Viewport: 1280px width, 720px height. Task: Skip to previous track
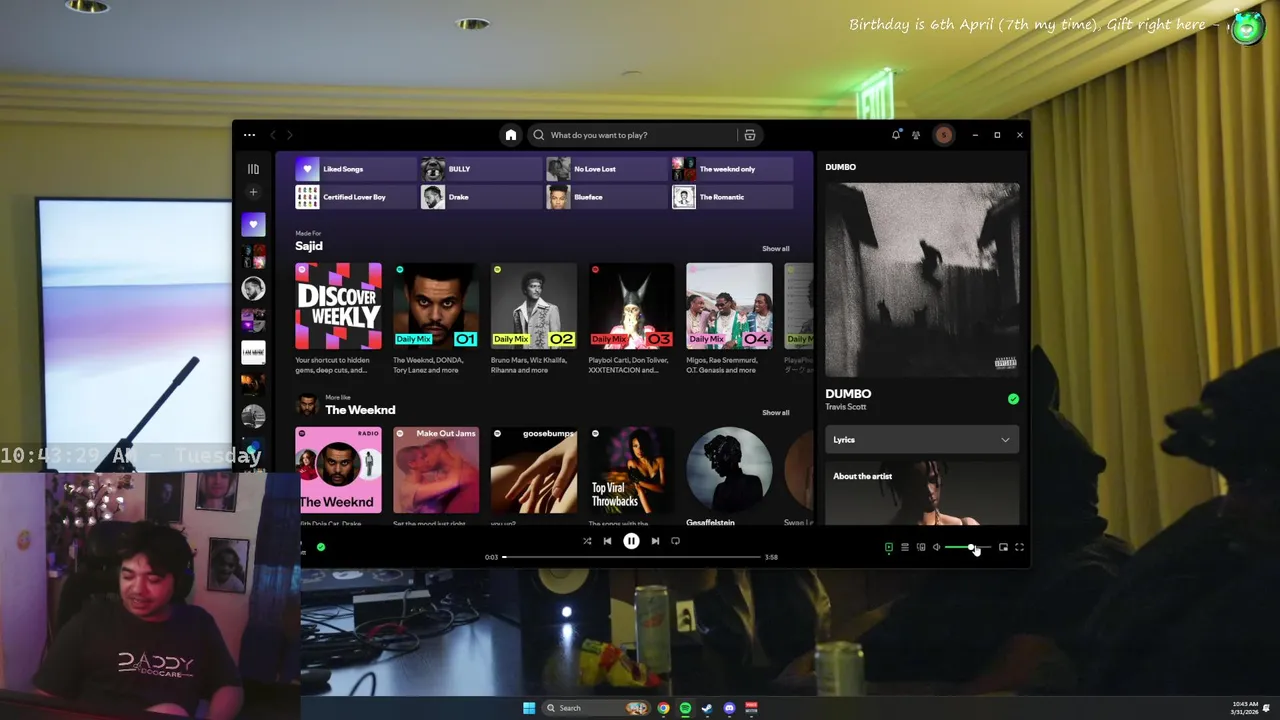[x=607, y=541]
